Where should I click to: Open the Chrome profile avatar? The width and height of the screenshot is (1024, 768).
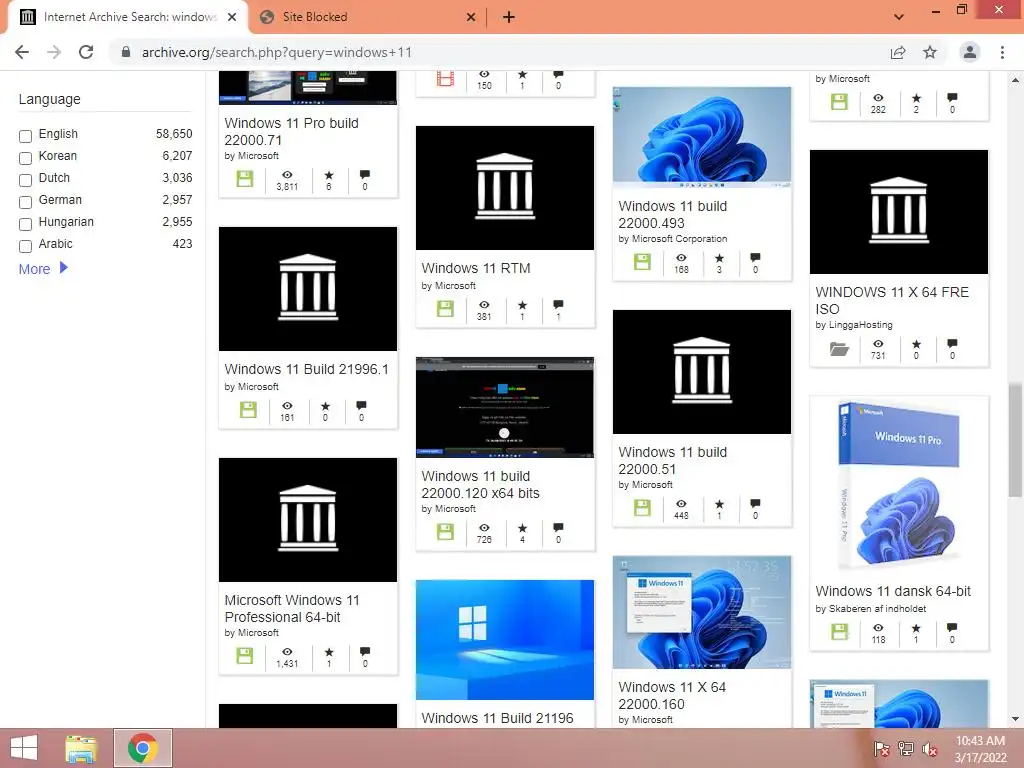[970, 52]
